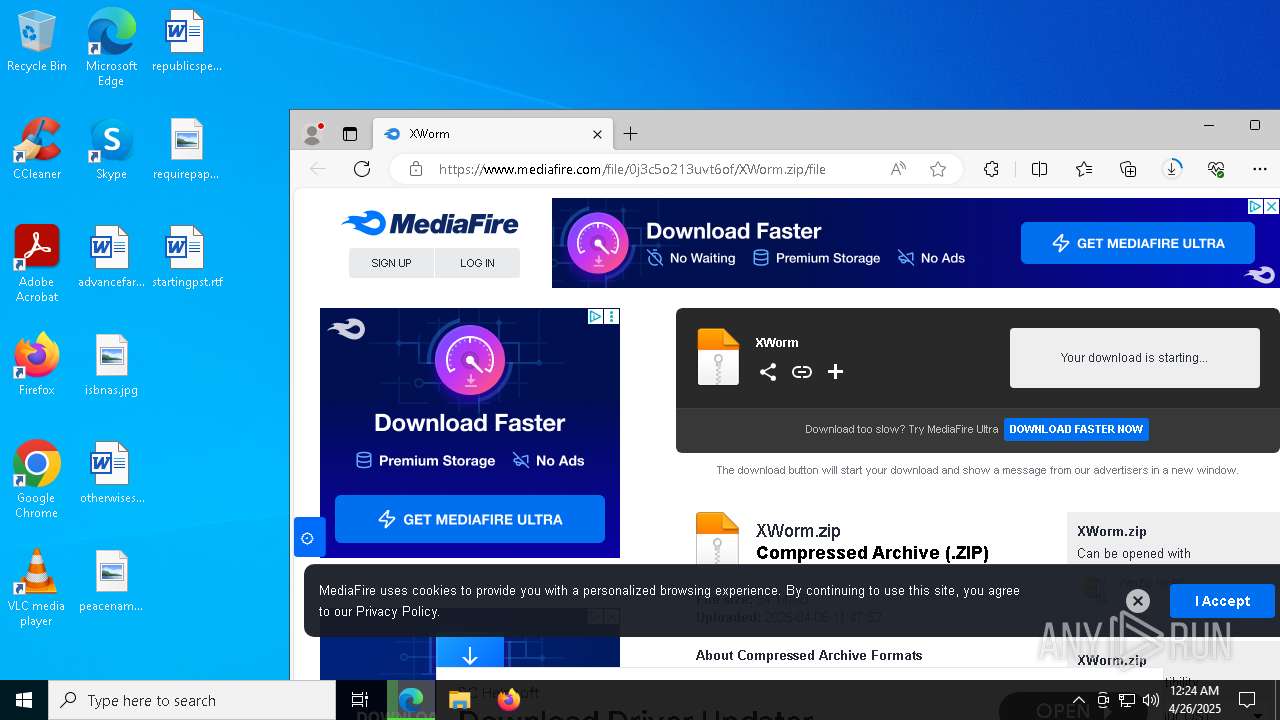Open Read aloud in address bar

[898, 169]
